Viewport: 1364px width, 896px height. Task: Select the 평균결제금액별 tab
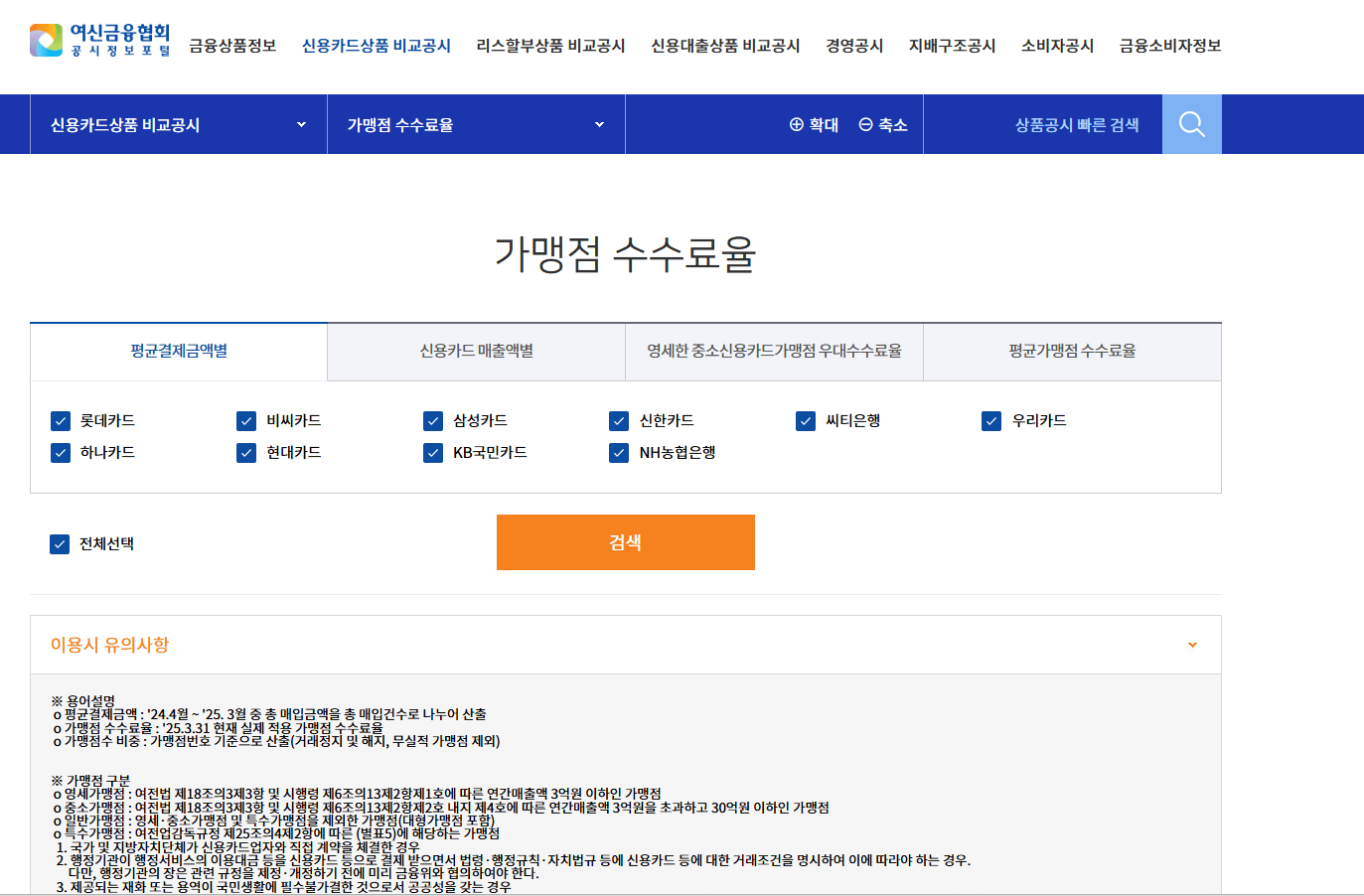pos(179,351)
